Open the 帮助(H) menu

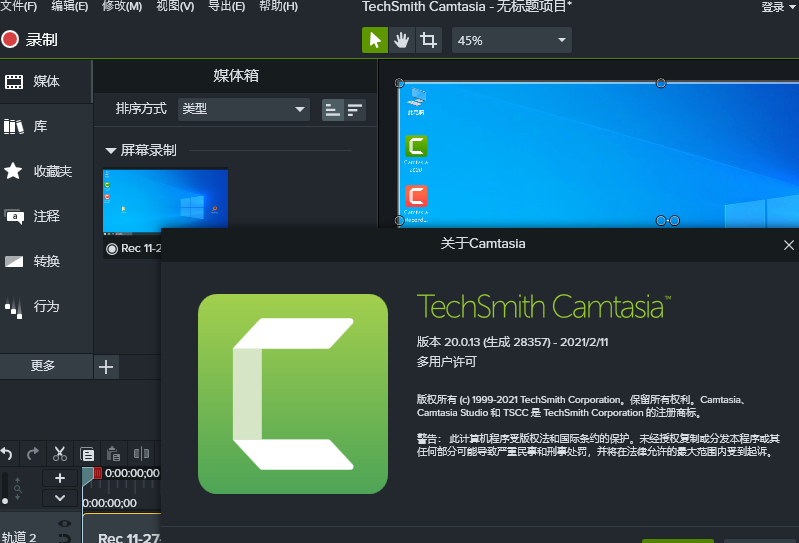(x=278, y=6)
